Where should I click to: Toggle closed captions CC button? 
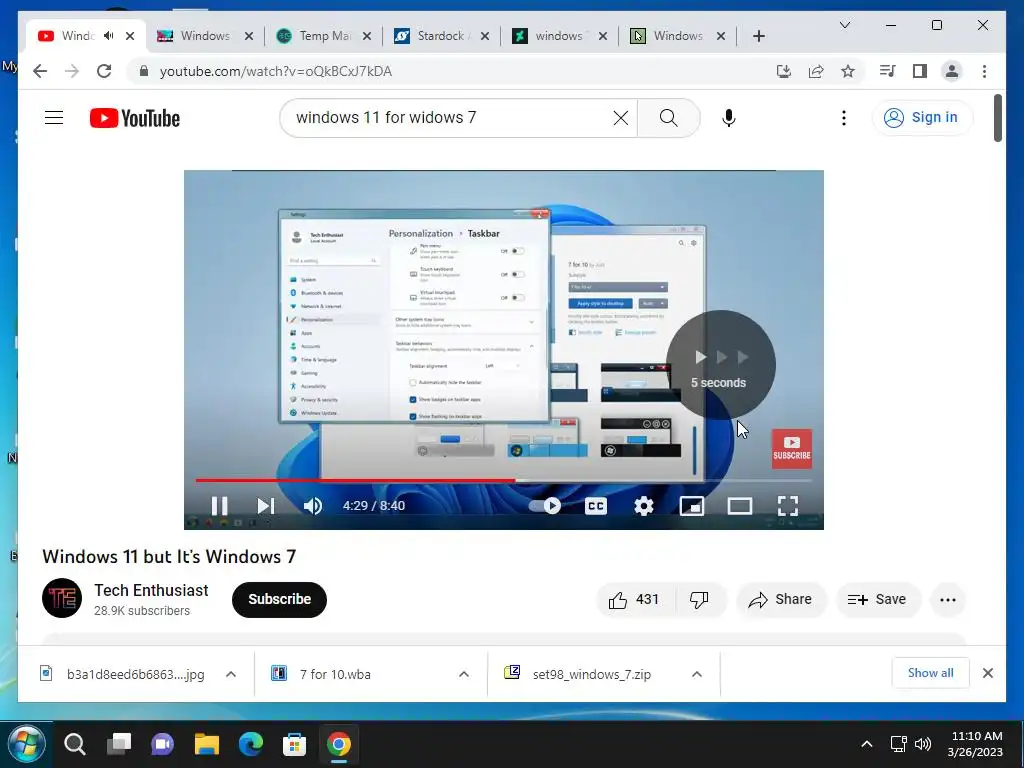coord(596,505)
